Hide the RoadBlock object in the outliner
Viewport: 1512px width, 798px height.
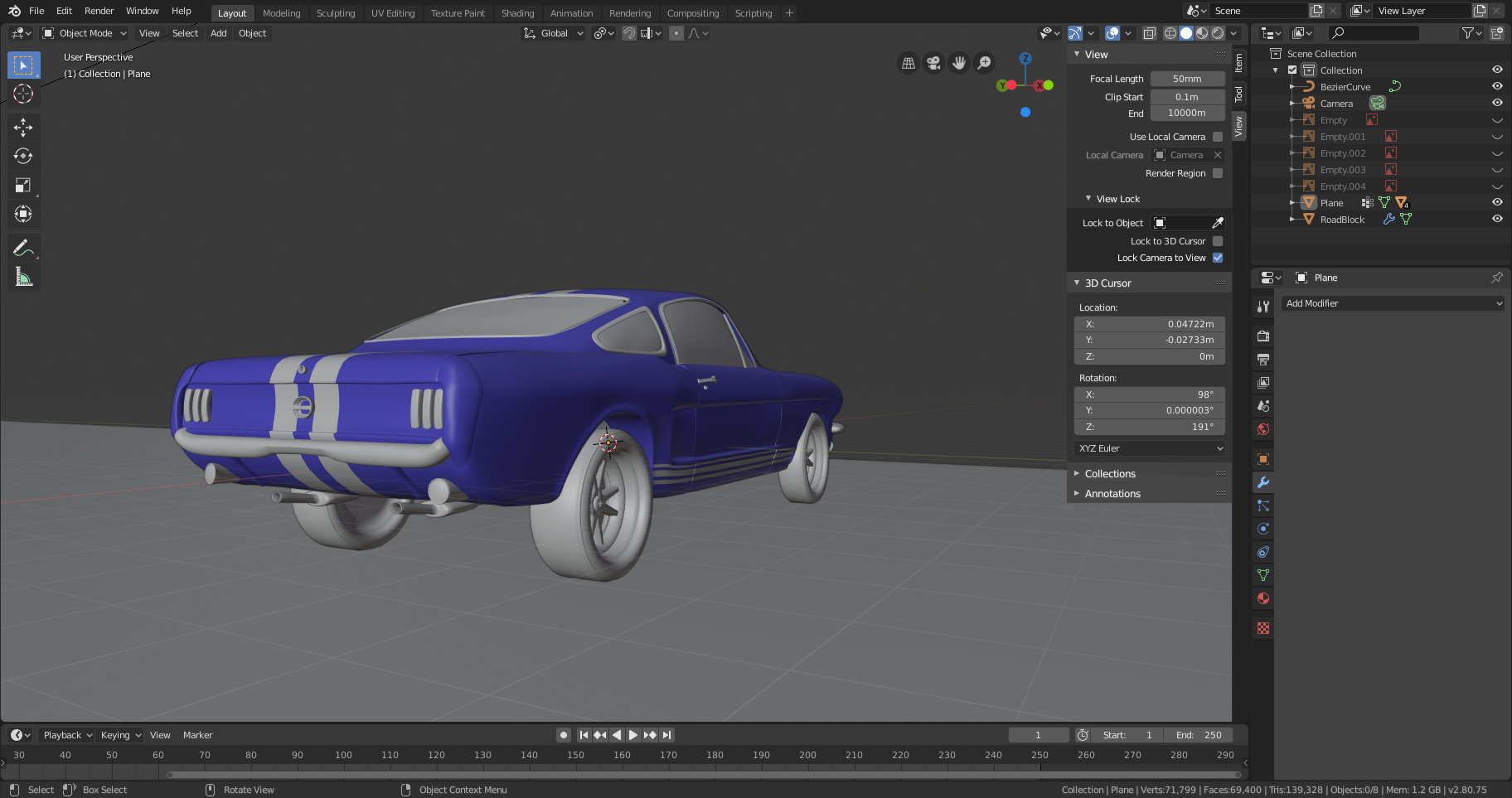pyautogui.click(x=1496, y=219)
